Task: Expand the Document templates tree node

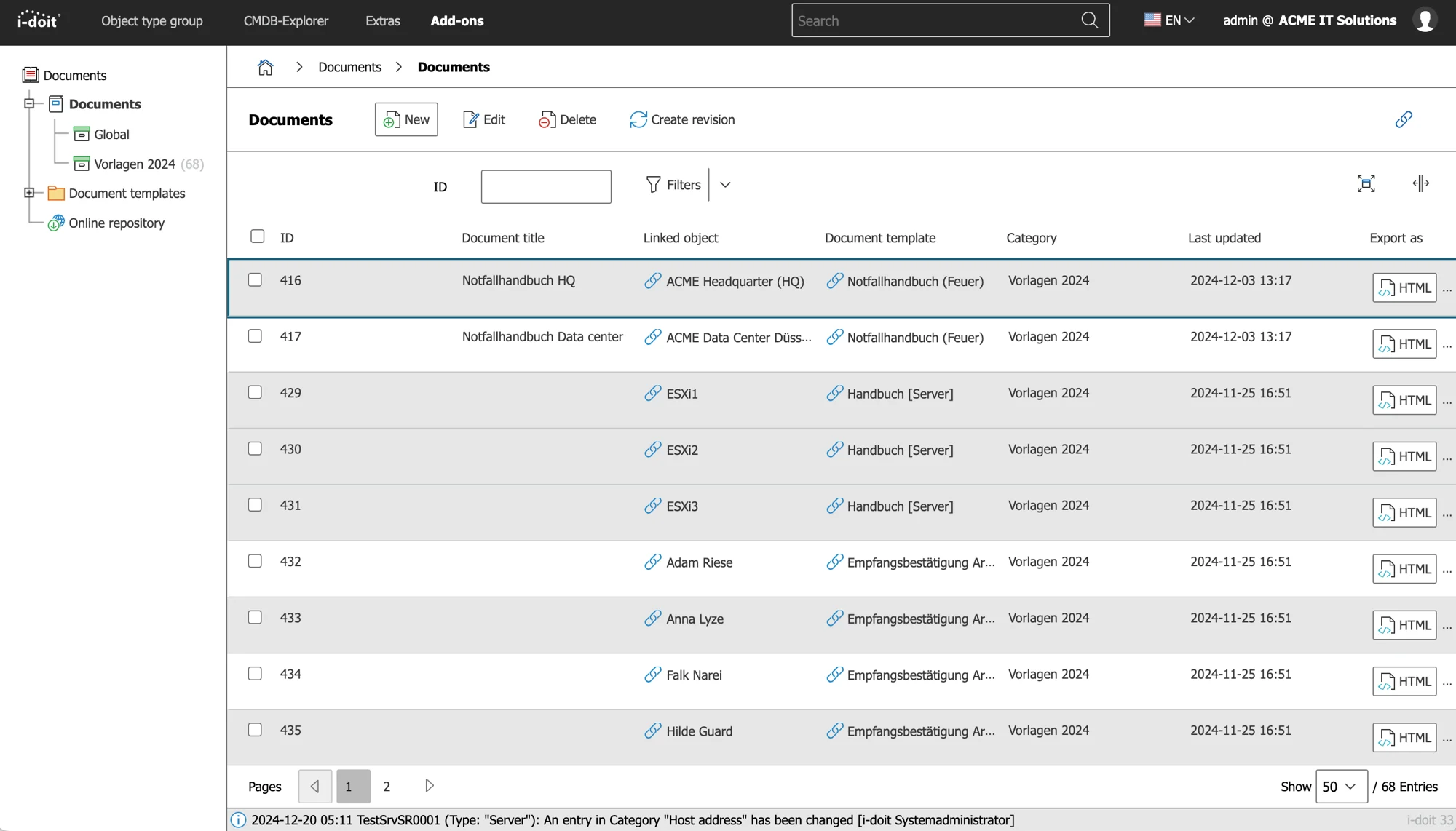Action: [29, 192]
